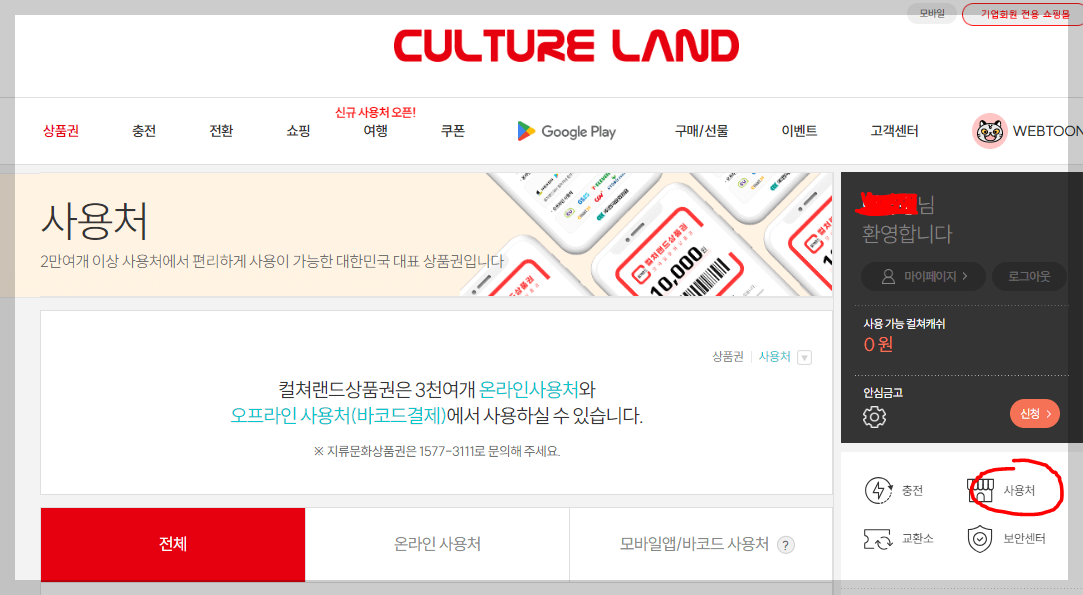1083x595 pixels.
Task: Click the 안심금고 gear icon
Action: tap(874, 416)
